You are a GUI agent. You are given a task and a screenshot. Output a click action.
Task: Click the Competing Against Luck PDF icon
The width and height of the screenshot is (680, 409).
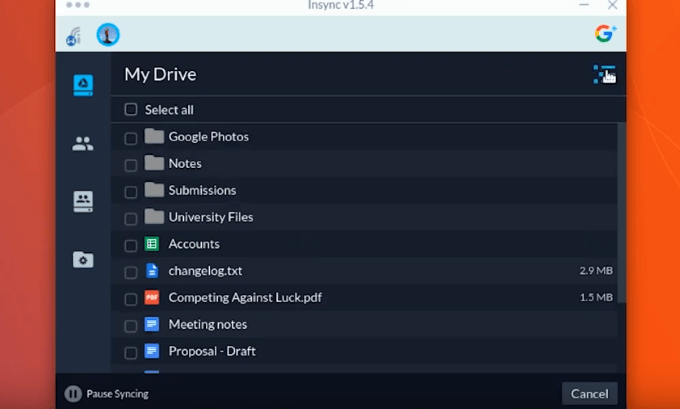(152, 298)
